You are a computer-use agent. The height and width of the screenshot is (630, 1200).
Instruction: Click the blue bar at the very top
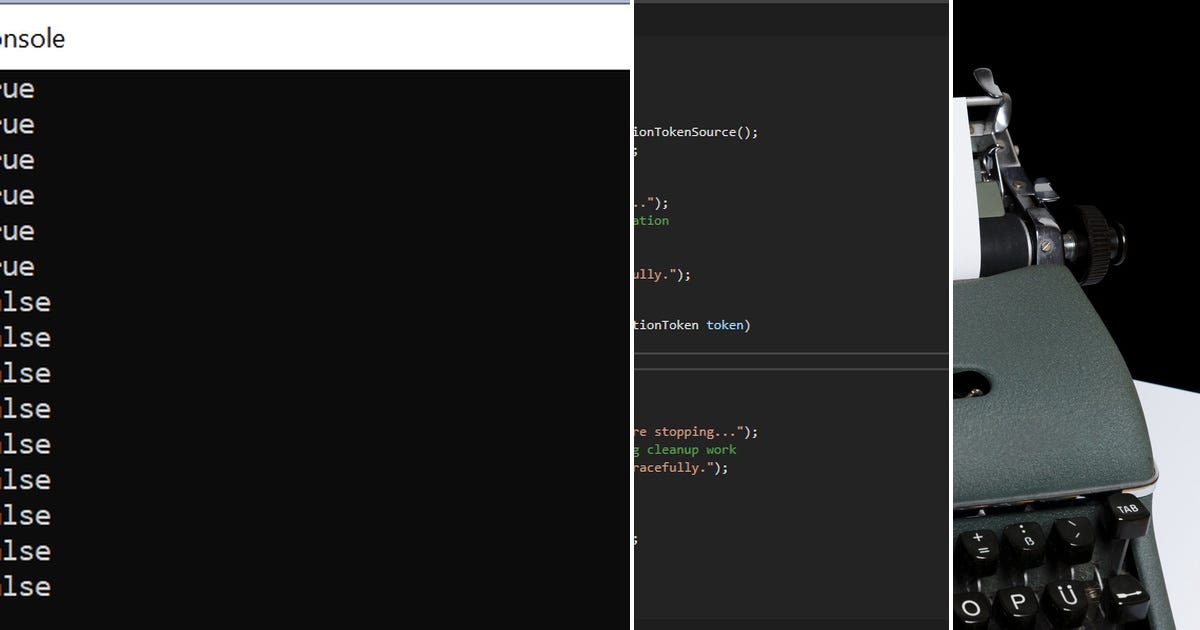pos(300,4)
